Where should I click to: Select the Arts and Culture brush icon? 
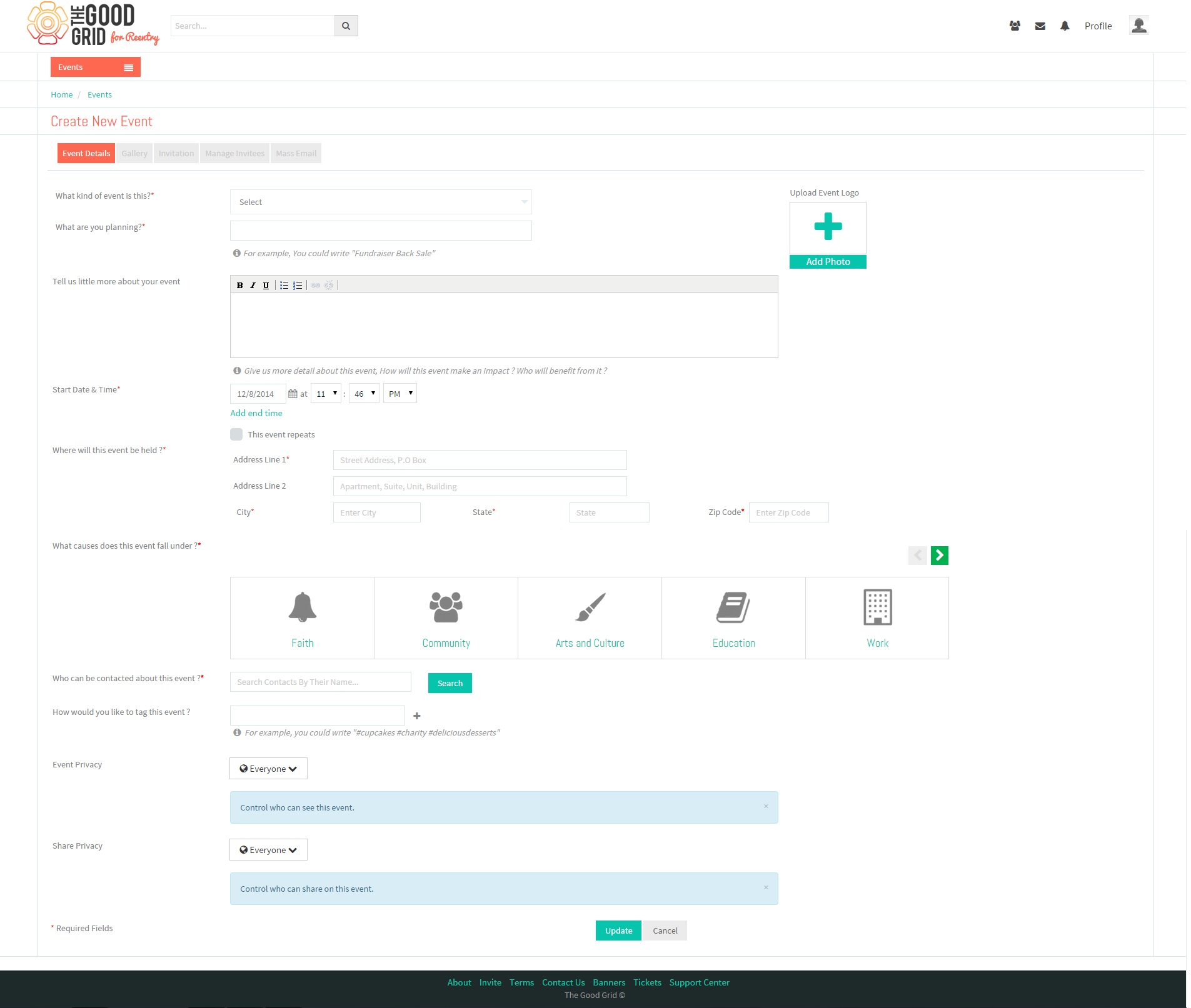[x=590, y=607]
